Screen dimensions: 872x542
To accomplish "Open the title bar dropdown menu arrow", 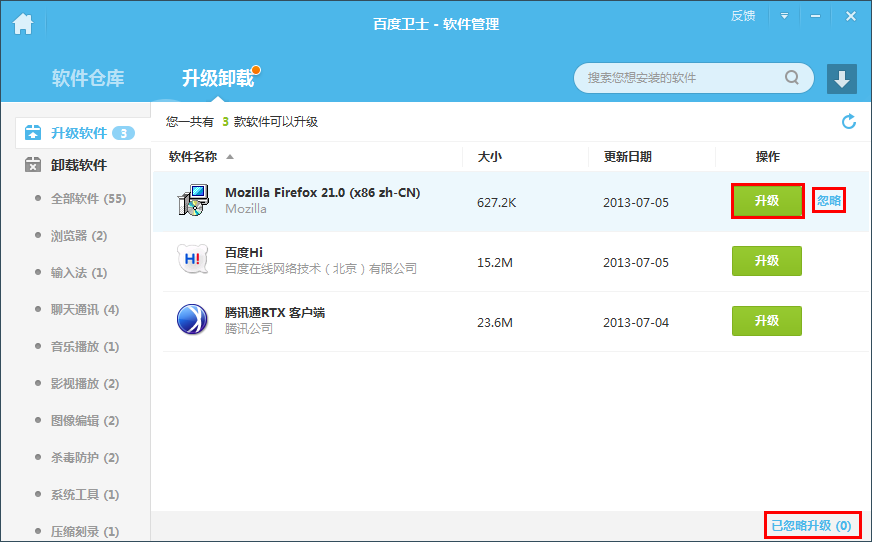I will coord(784,16).
